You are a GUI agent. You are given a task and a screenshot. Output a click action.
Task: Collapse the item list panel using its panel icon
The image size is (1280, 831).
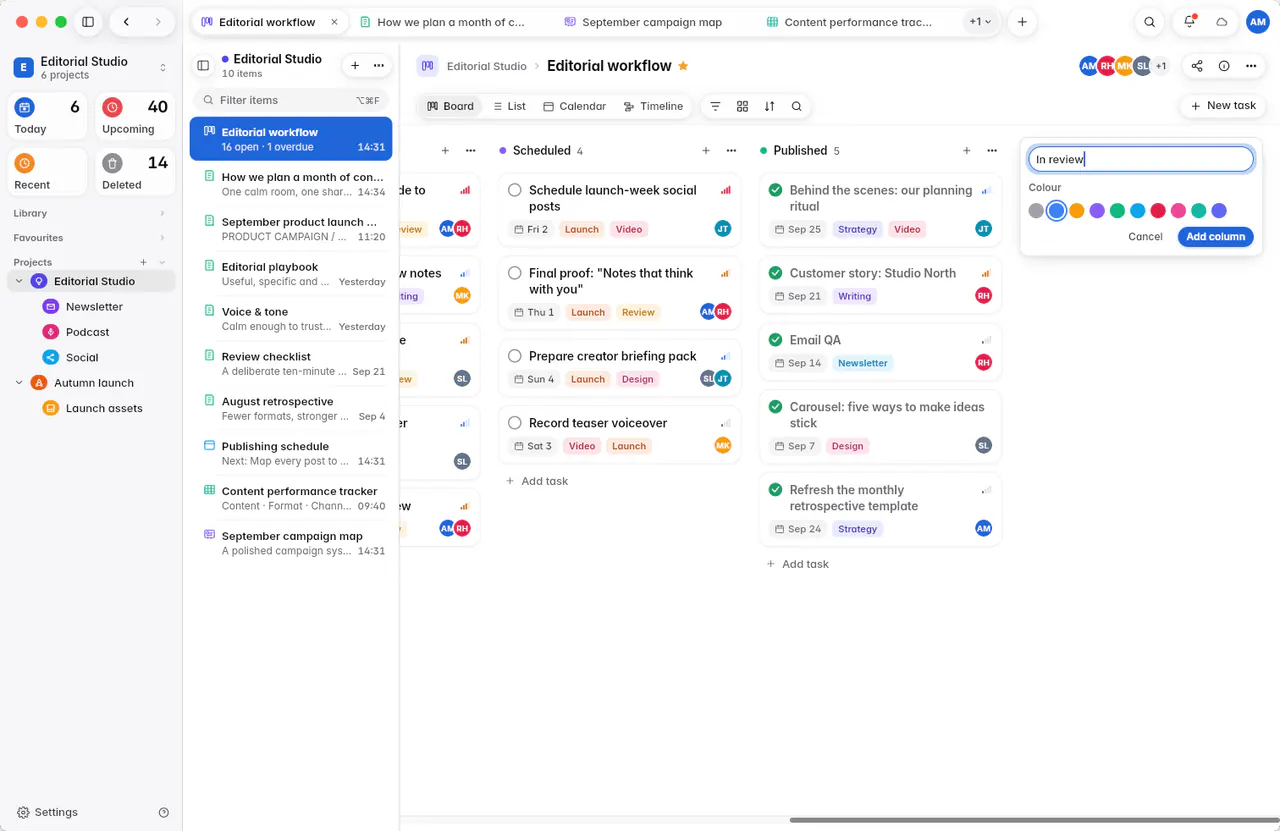coord(203,66)
